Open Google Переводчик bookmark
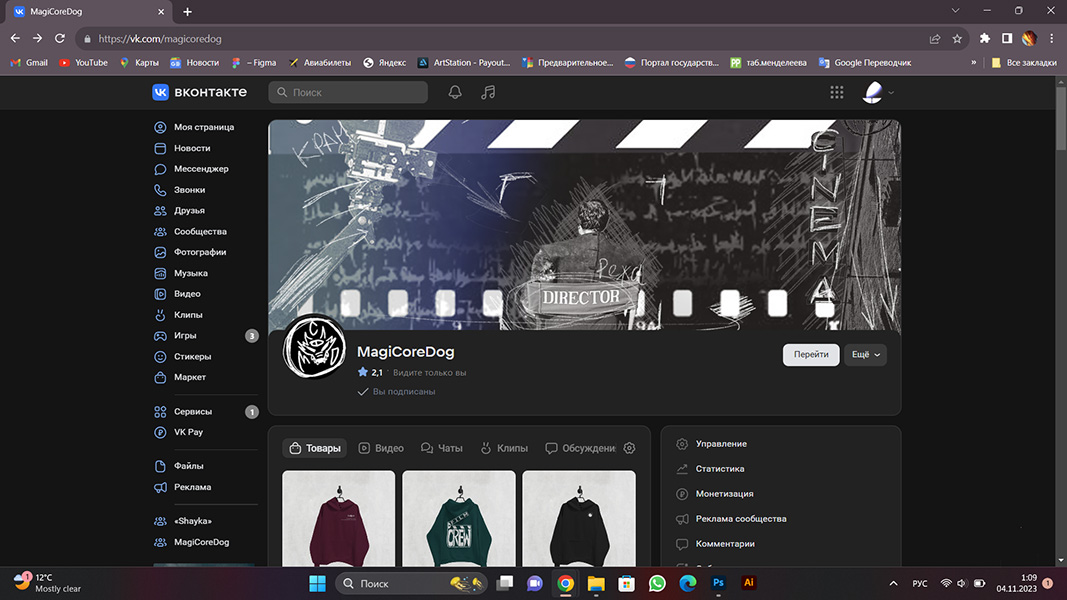 (x=864, y=63)
